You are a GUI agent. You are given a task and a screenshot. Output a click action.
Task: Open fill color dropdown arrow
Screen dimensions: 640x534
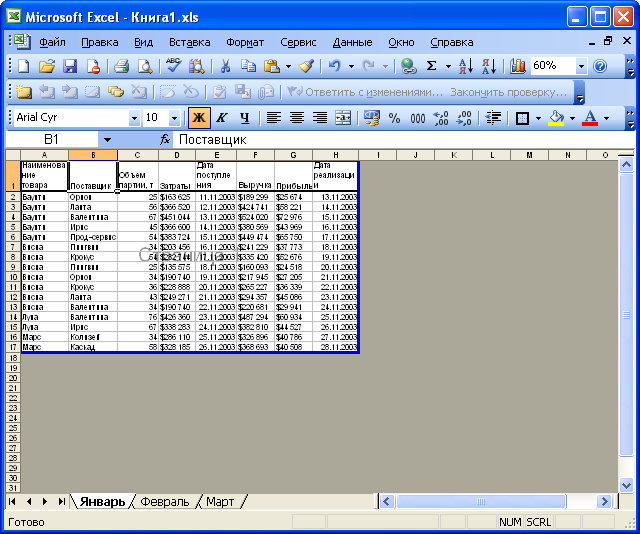coord(572,118)
